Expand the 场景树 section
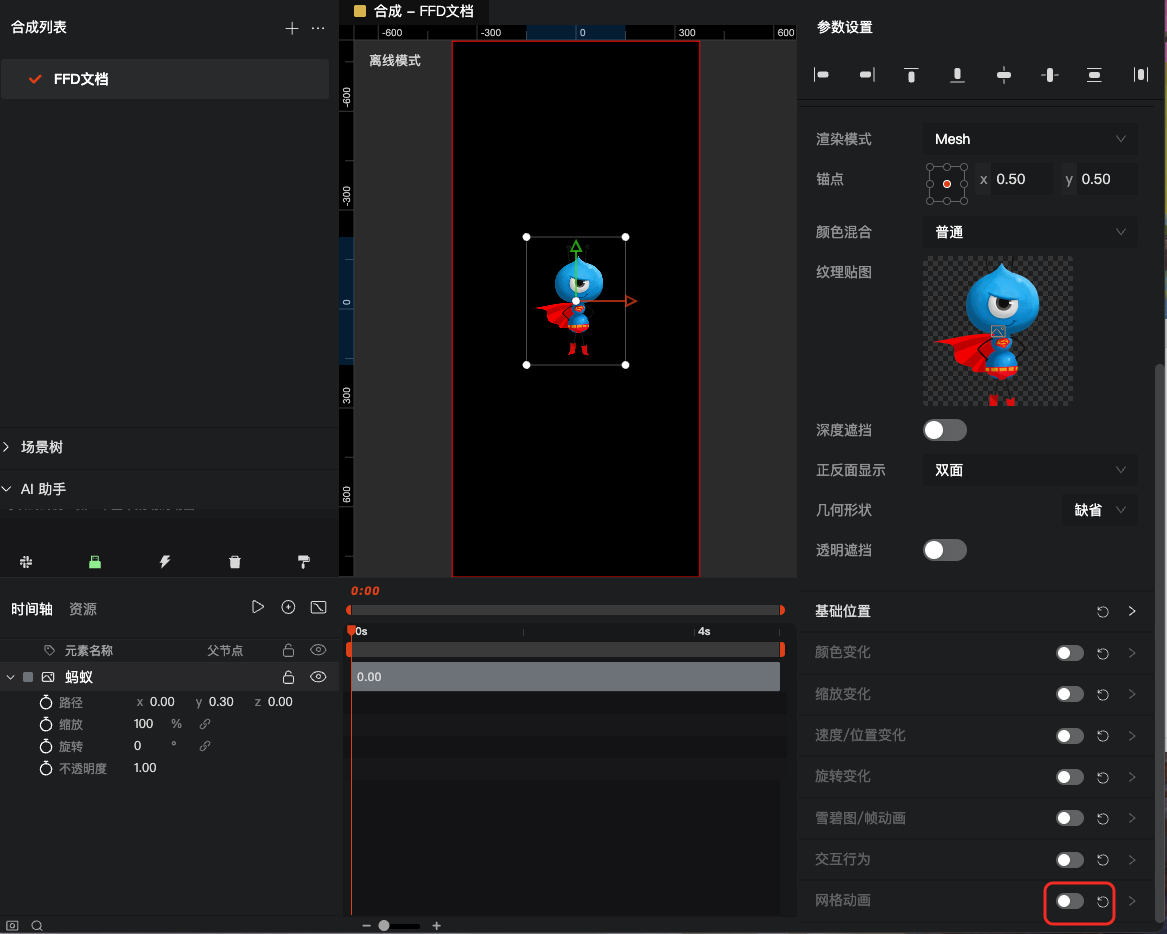This screenshot has height=934, width=1167. [x=6, y=447]
